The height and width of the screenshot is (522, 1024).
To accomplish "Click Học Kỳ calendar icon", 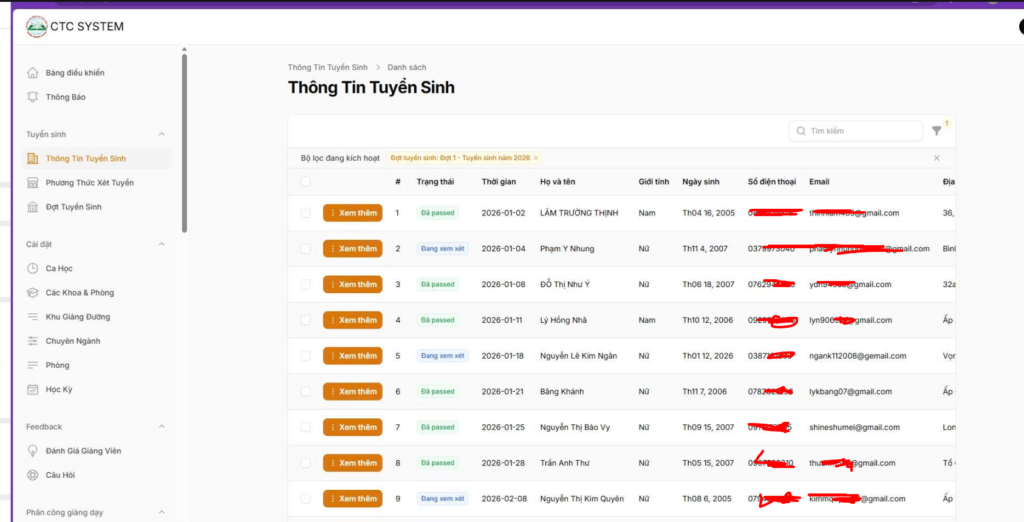I will pyautogui.click(x=33, y=389).
